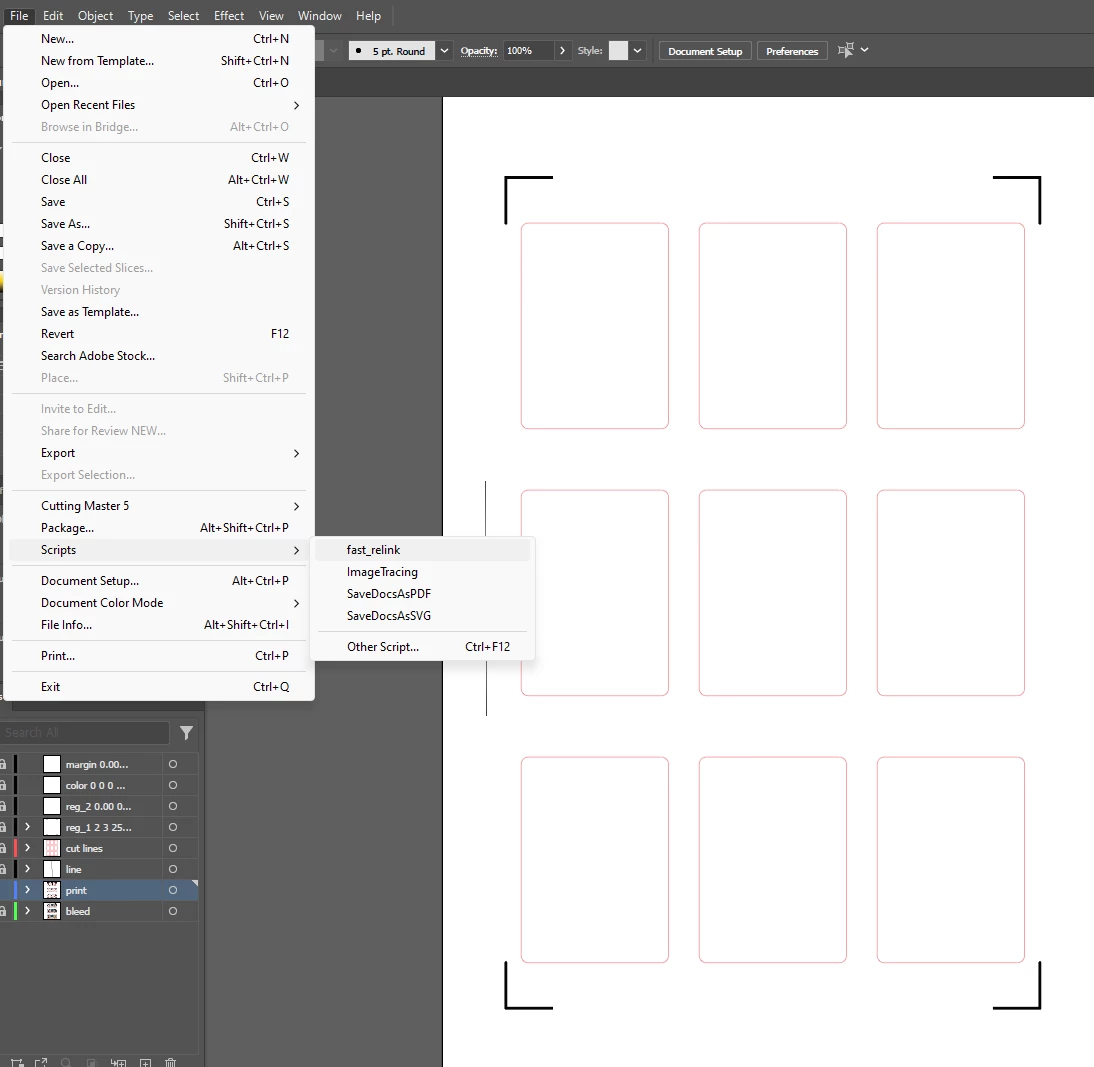
Task: Click the Collect for Export icon
Action: pyautogui.click(x=40, y=1062)
